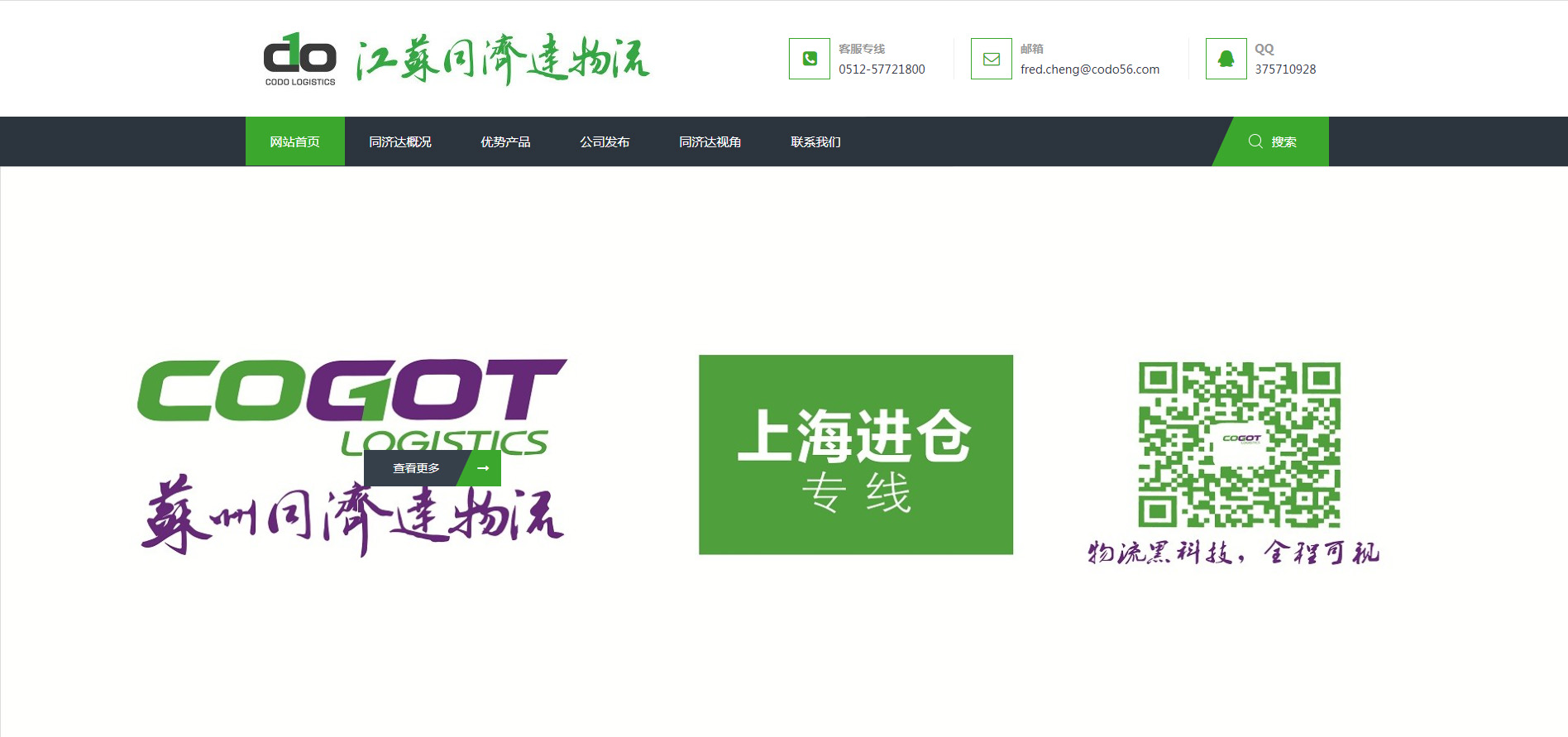This screenshot has height=737, width=1568.
Task: Click the 苏州同济达物流 purple calligraphy
Action: 353,515
